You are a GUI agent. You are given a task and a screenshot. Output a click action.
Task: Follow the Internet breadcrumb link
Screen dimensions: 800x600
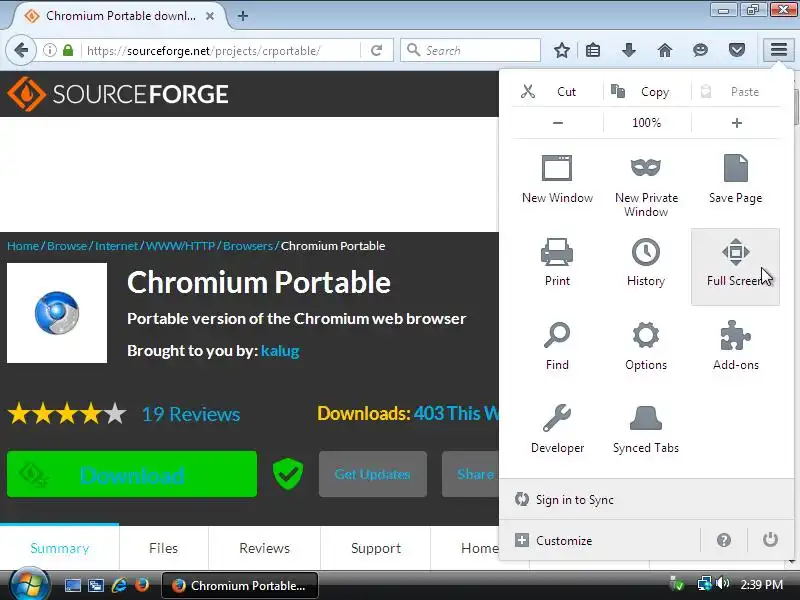coord(116,246)
